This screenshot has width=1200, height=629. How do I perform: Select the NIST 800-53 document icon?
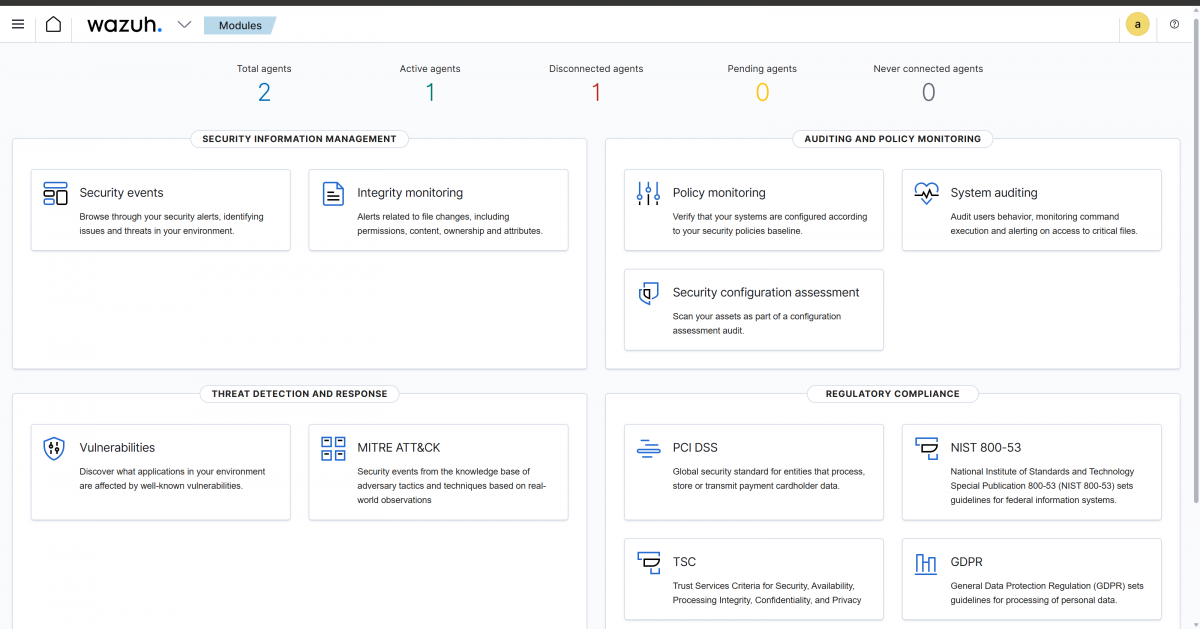pyautogui.click(x=925, y=447)
